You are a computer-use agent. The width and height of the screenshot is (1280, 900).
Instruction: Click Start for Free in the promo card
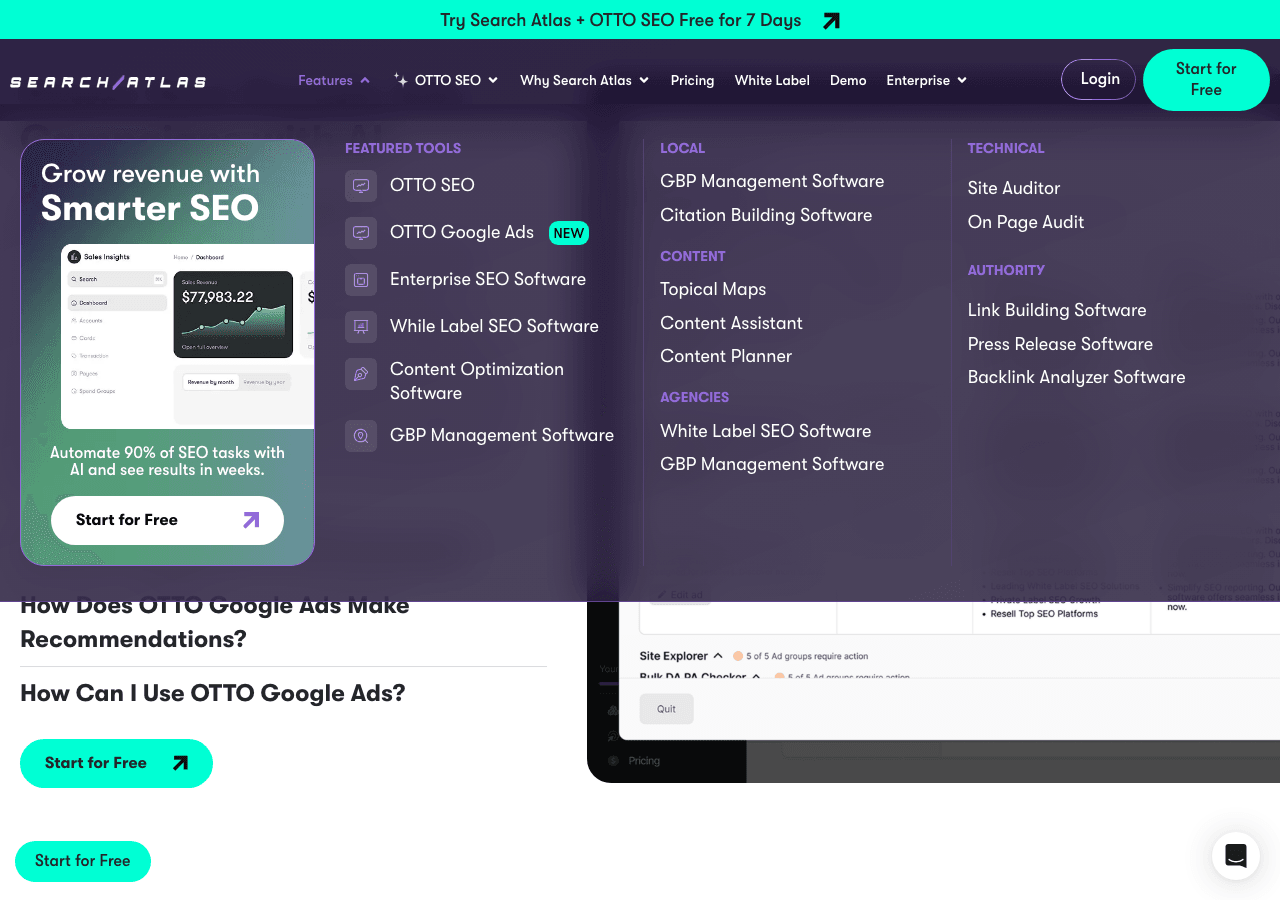[167, 520]
